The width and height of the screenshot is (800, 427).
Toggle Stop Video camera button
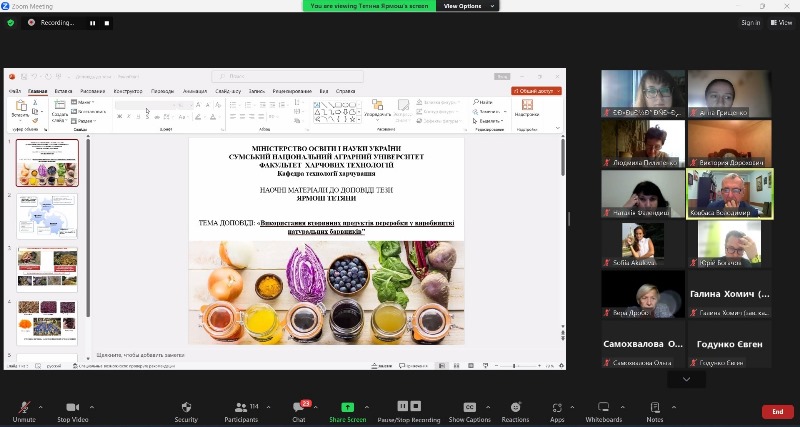(x=72, y=407)
